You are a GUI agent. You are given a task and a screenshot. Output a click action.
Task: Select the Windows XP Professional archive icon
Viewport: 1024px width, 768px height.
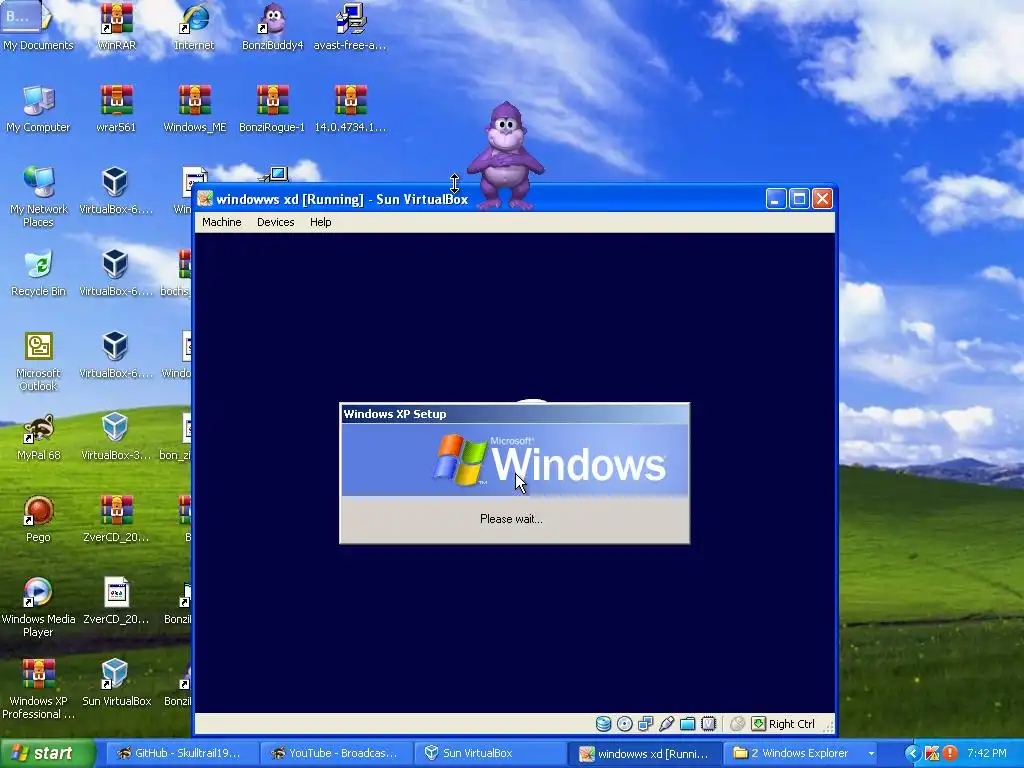pos(38,689)
